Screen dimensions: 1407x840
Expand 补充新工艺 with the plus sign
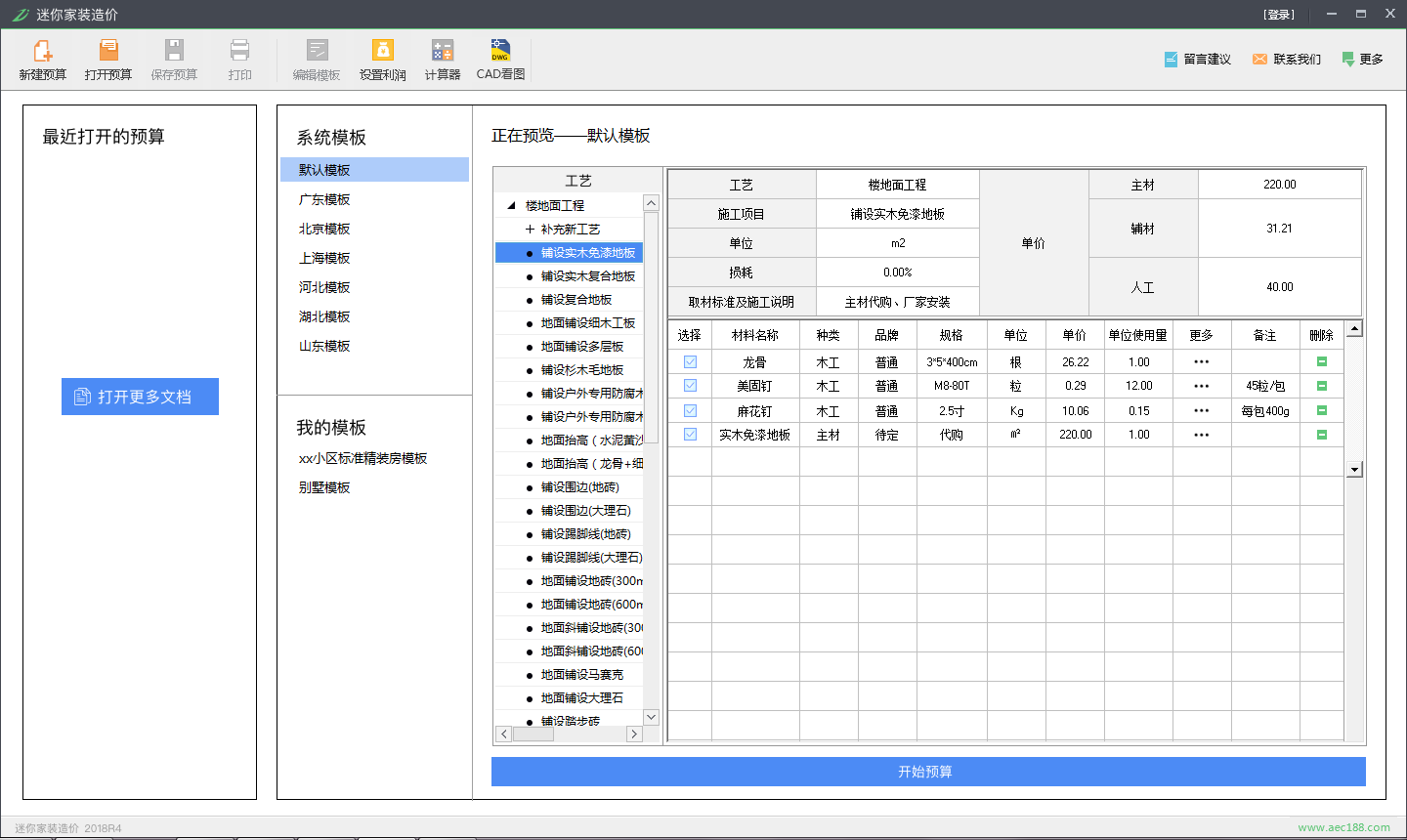click(x=530, y=230)
